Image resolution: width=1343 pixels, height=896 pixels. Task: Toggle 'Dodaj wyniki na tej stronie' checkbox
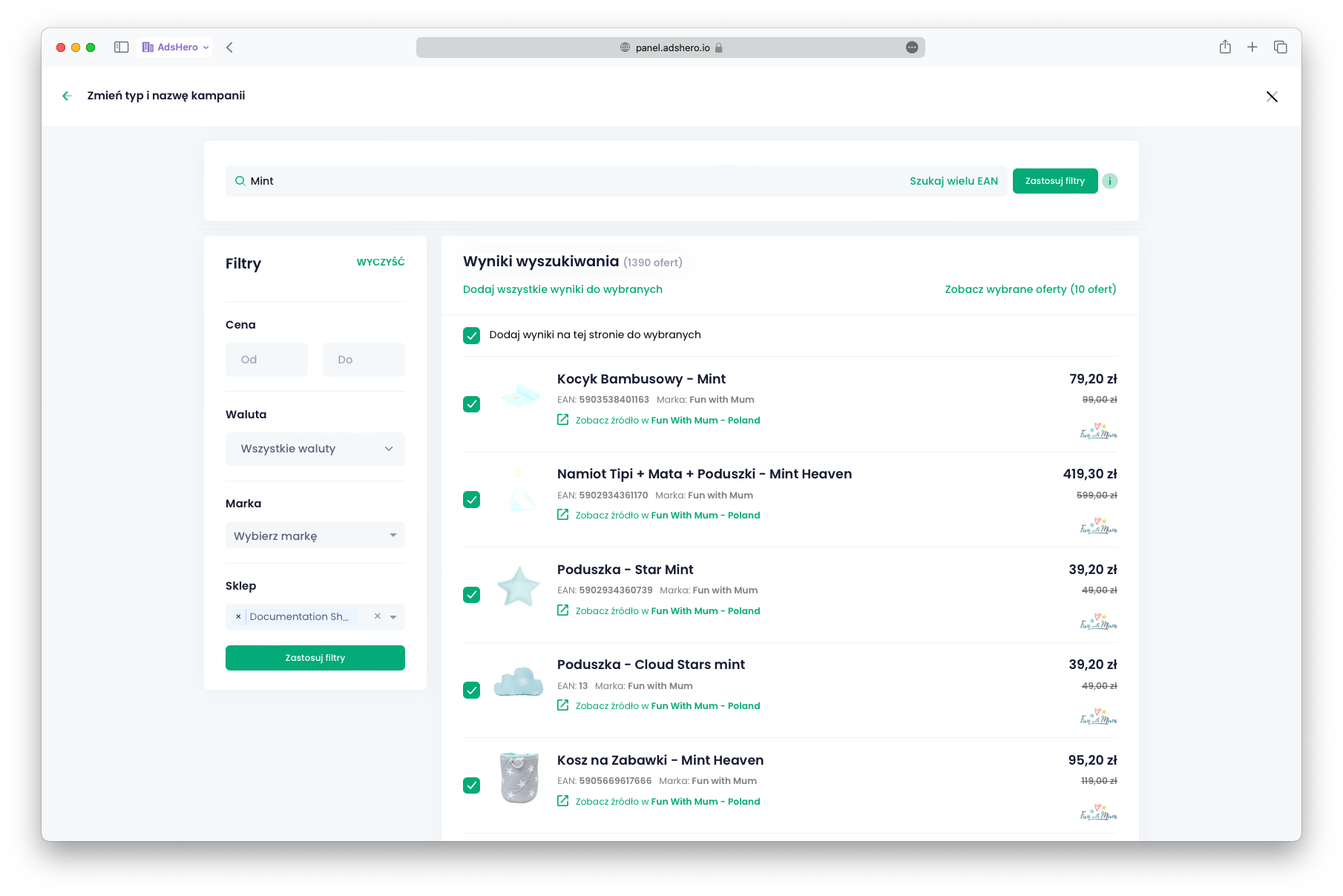[471, 335]
